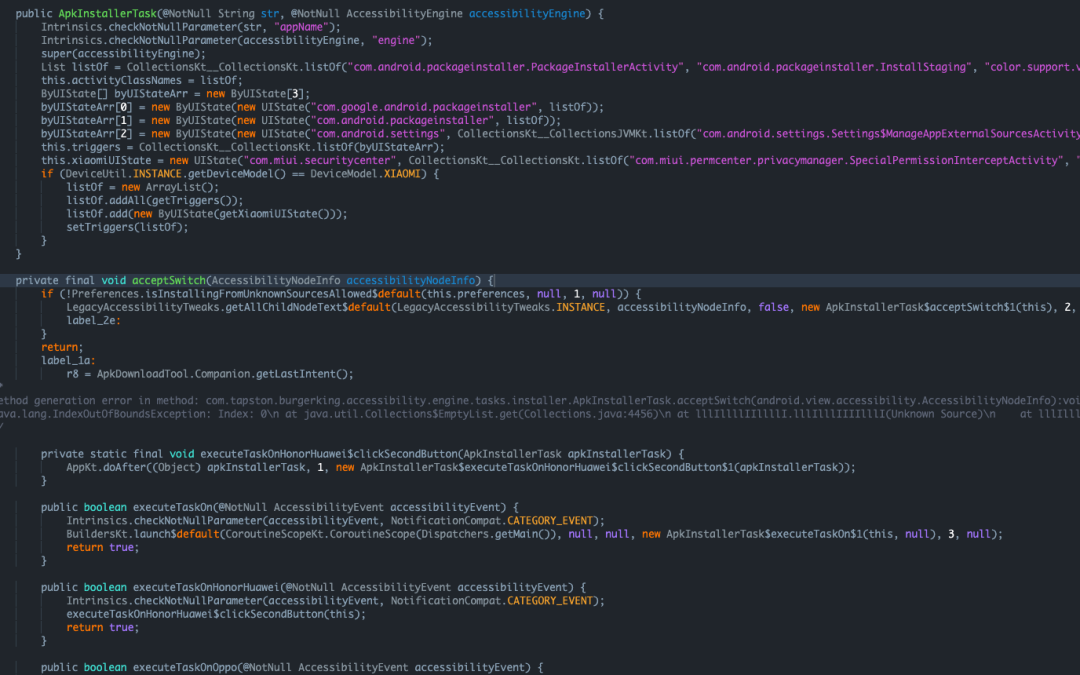The height and width of the screenshot is (675, 1080).
Task: Click the DeviceModel.XIAOMI constant
Action: point(365,174)
